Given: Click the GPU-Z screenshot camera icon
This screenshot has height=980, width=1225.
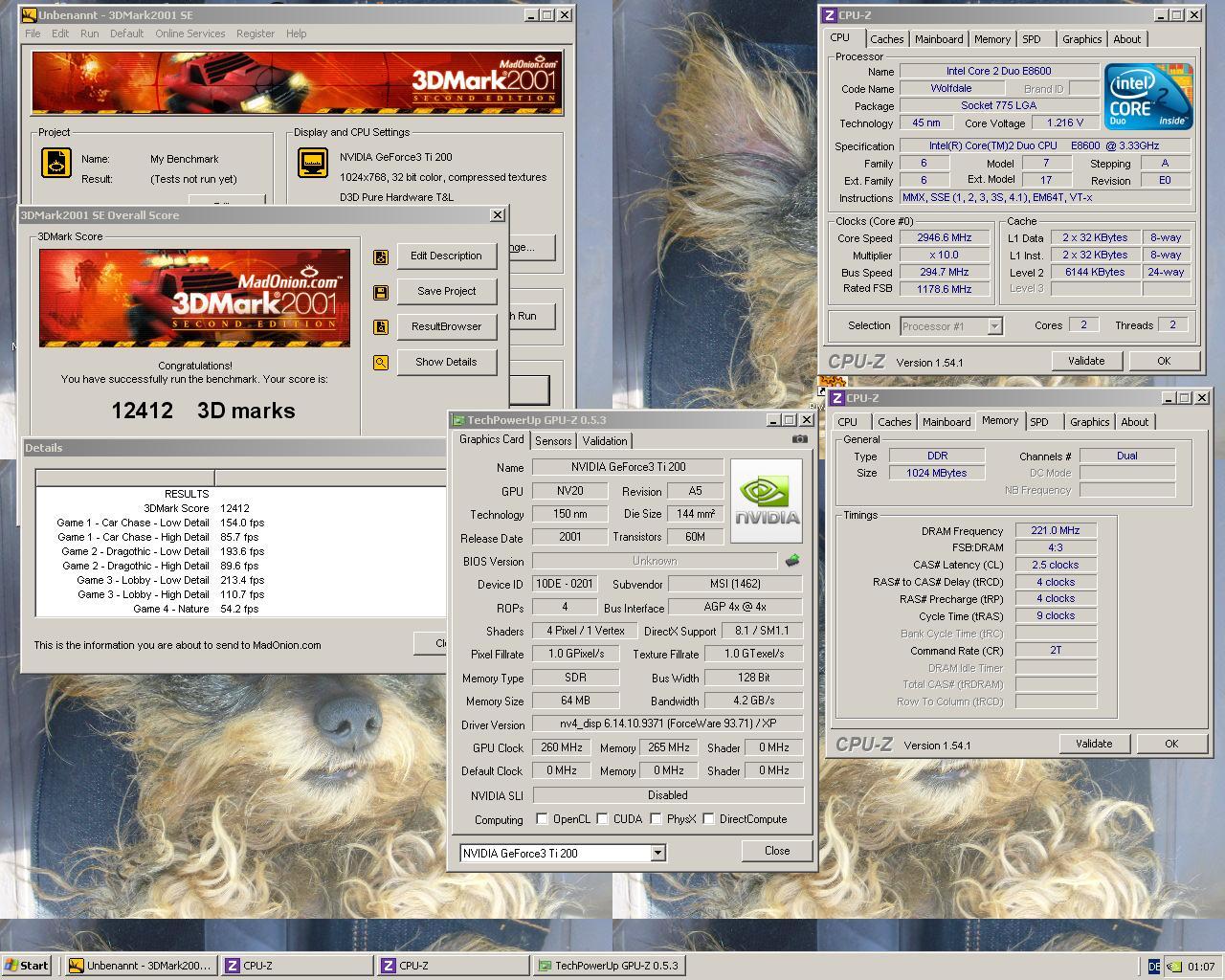Looking at the screenshot, I should (x=800, y=439).
